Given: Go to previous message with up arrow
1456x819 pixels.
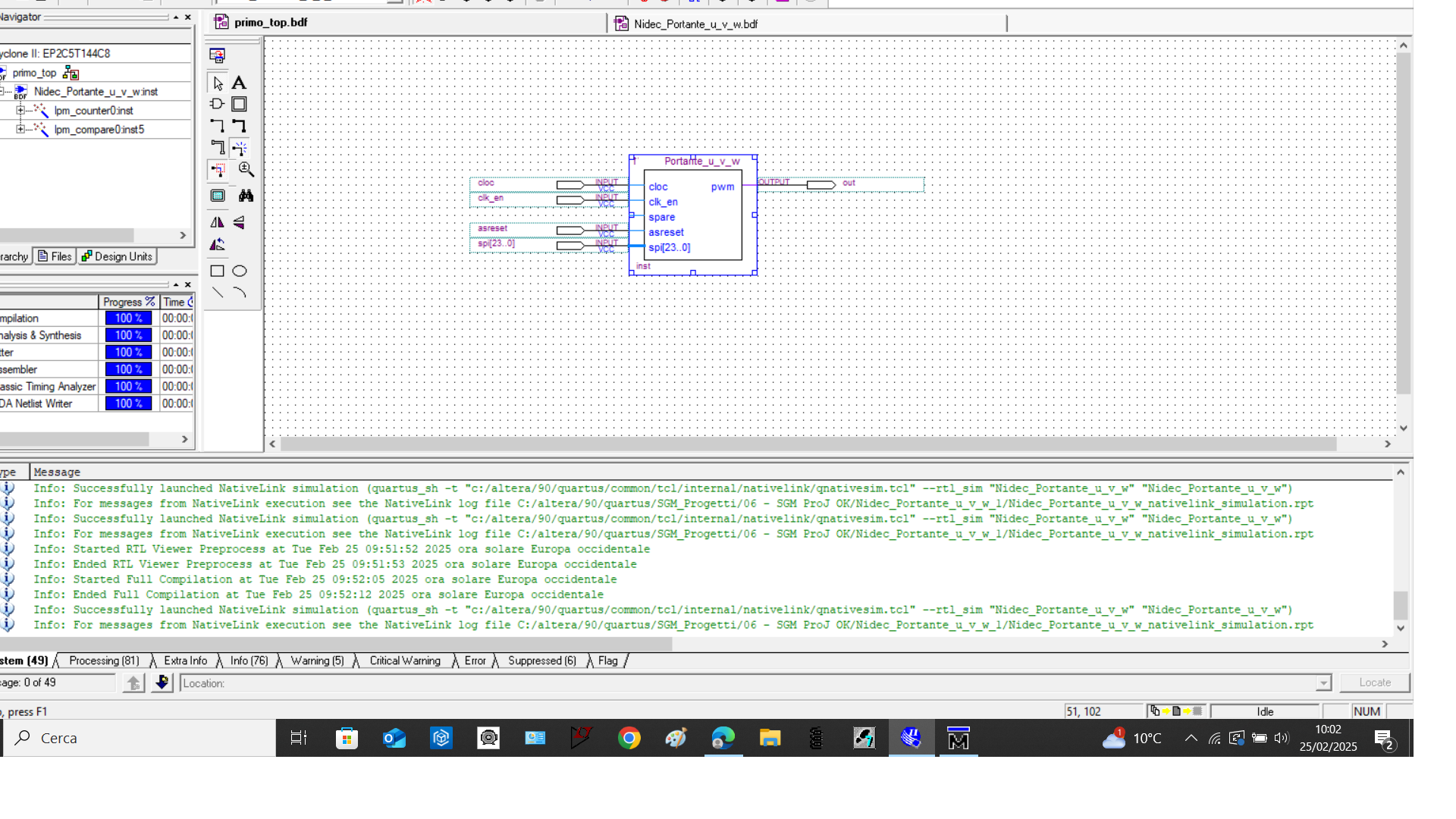Looking at the screenshot, I should click(x=134, y=683).
